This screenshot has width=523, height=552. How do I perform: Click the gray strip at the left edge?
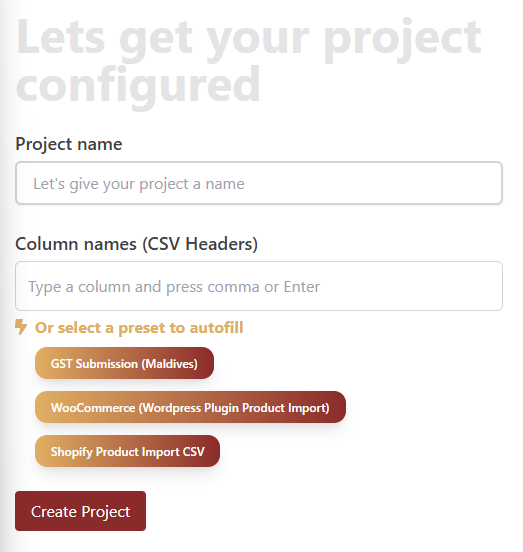[4, 276]
